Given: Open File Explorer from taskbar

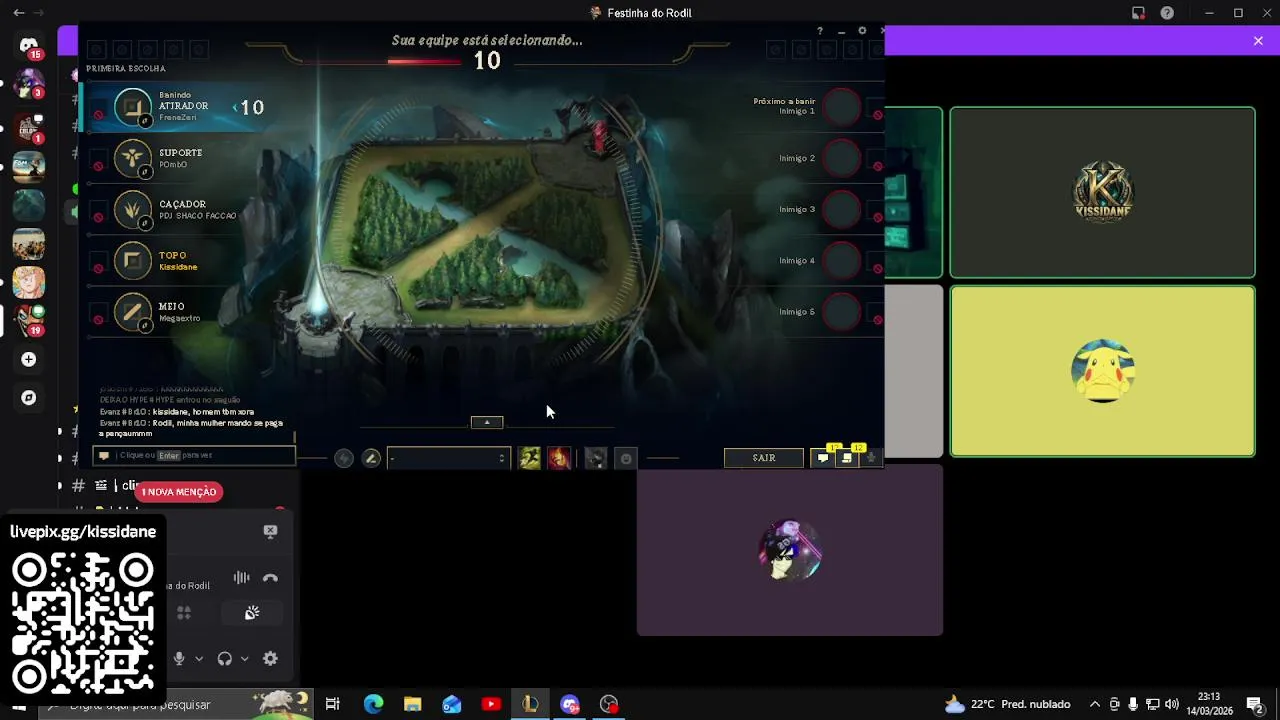Looking at the screenshot, I should click(412, 704).
